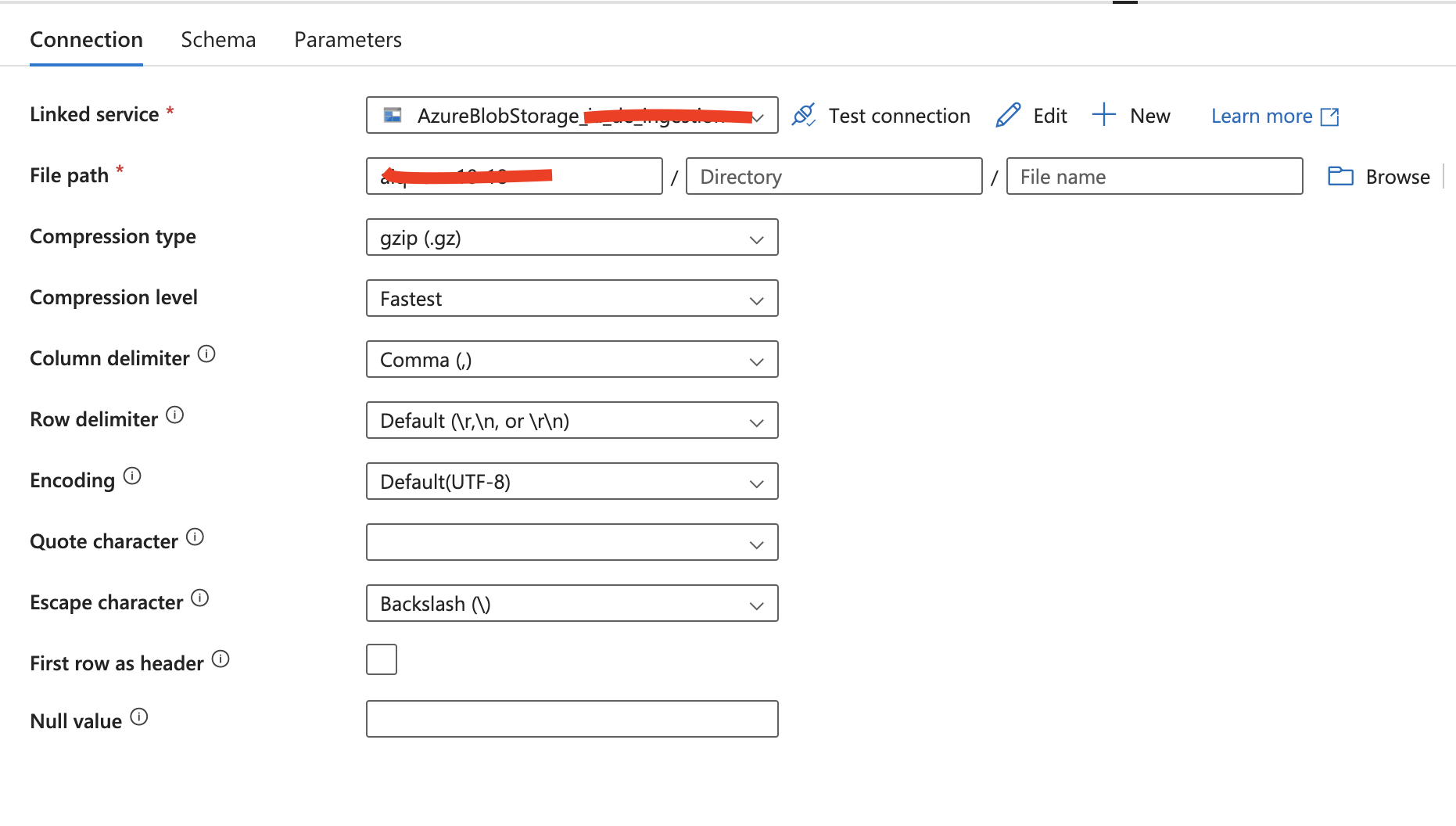This screenshot has width=1456, height=826.
Task: Click the Null value info icon
Action: [140, 716]
